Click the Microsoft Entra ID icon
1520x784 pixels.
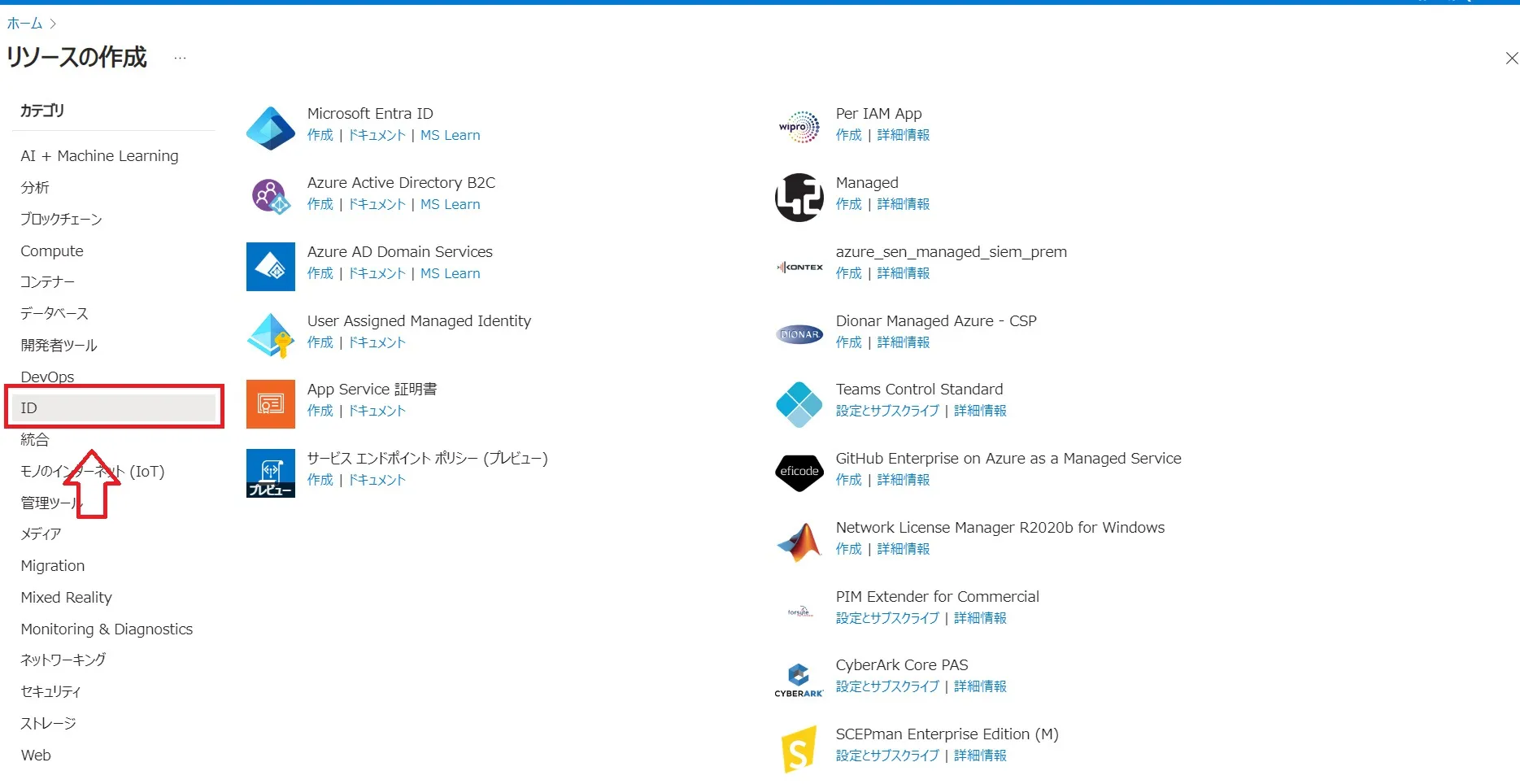tap(271, 128)
